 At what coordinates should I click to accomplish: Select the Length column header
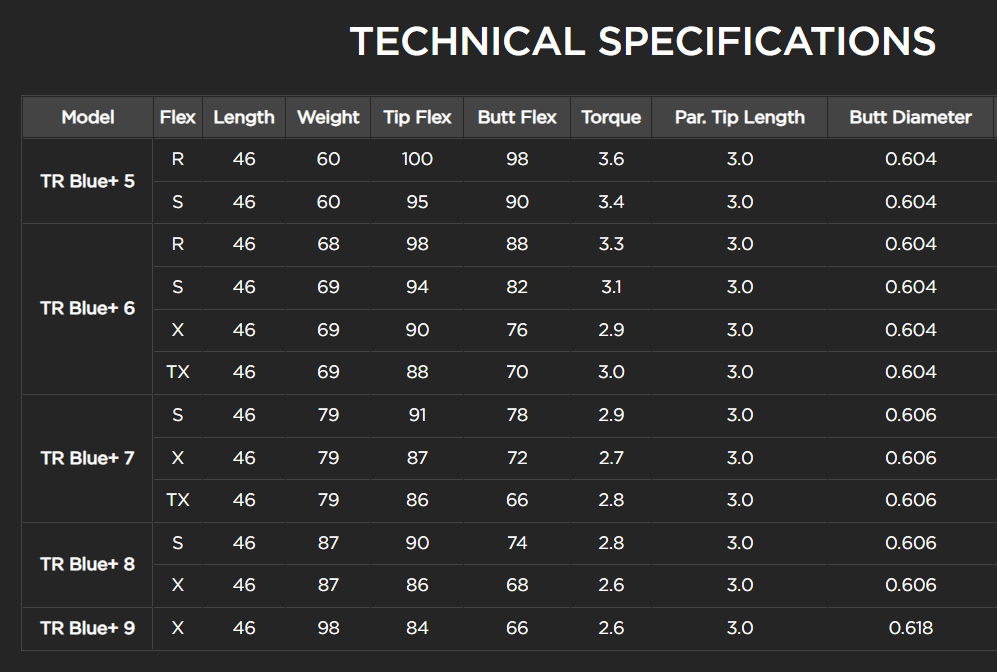[x=244, y=117]
